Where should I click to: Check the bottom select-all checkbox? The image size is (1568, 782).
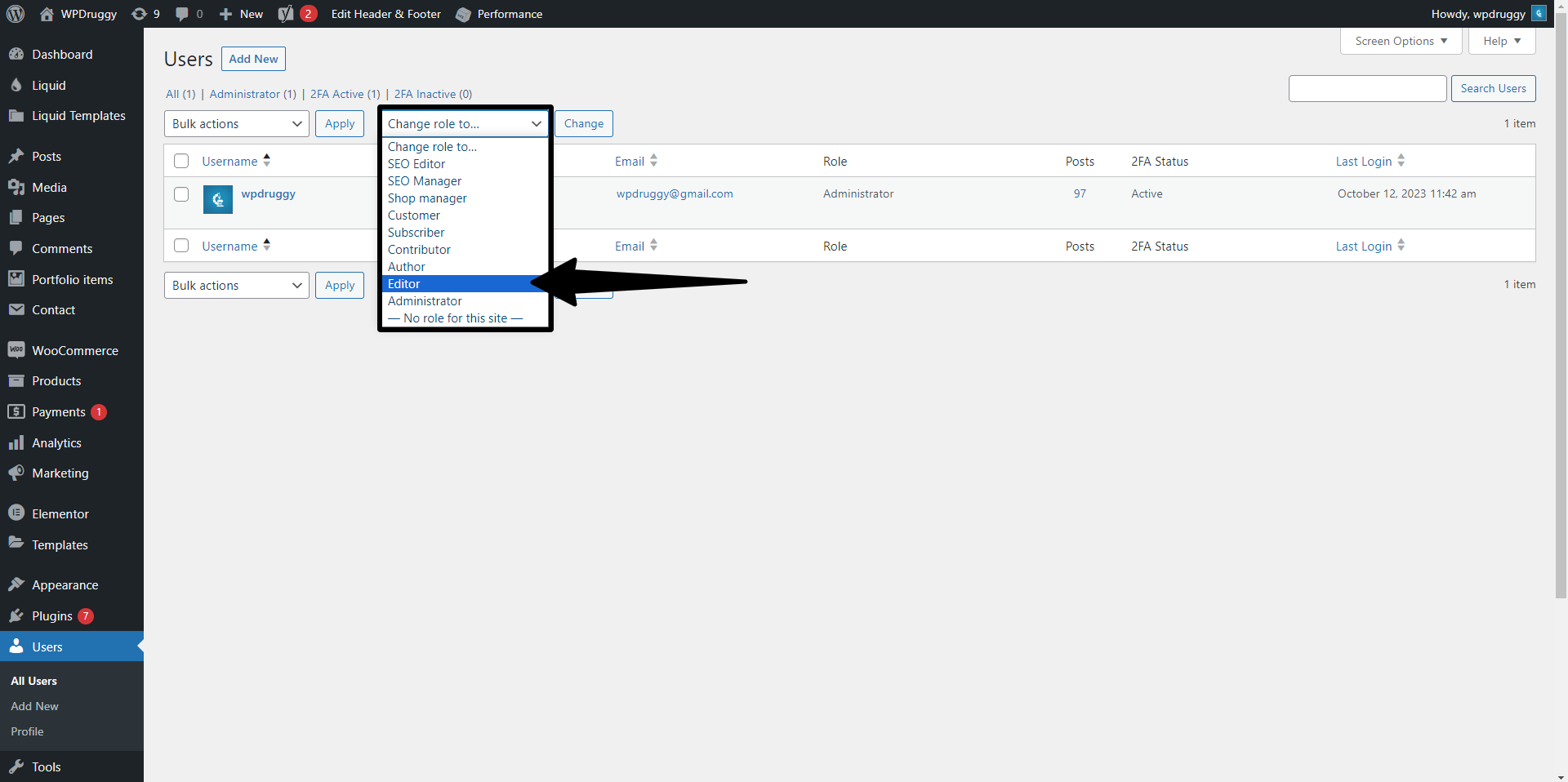[x=180, y=245]
